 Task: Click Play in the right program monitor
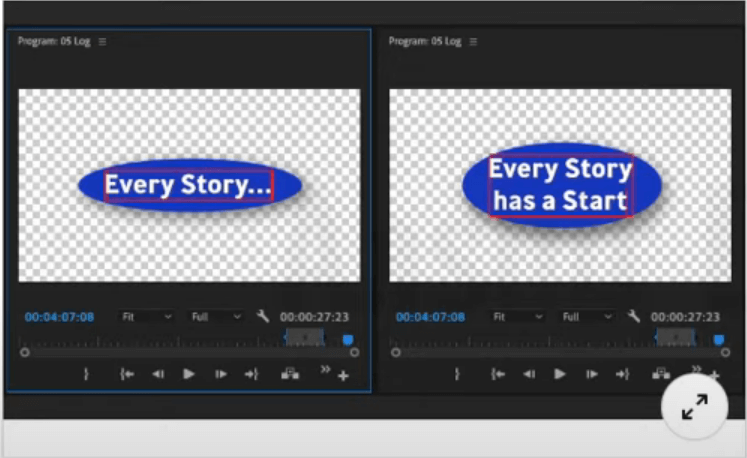[560, 374]
